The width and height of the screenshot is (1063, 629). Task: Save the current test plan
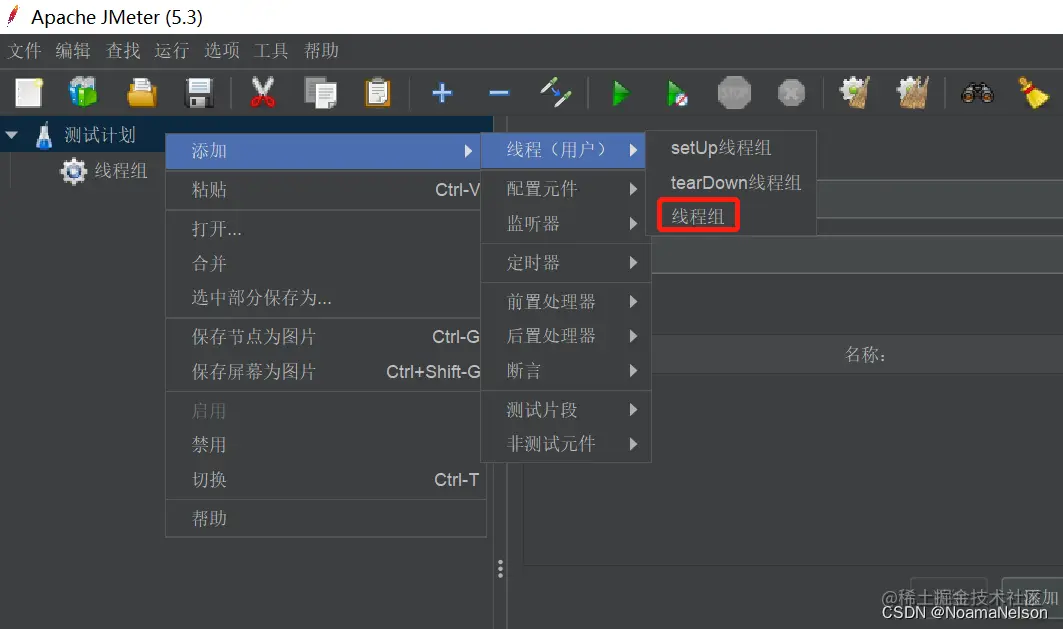[x=198, y=92]
